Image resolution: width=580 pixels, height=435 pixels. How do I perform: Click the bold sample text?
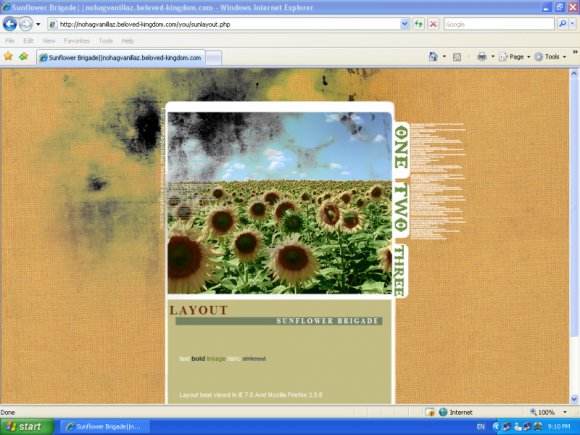198,358
